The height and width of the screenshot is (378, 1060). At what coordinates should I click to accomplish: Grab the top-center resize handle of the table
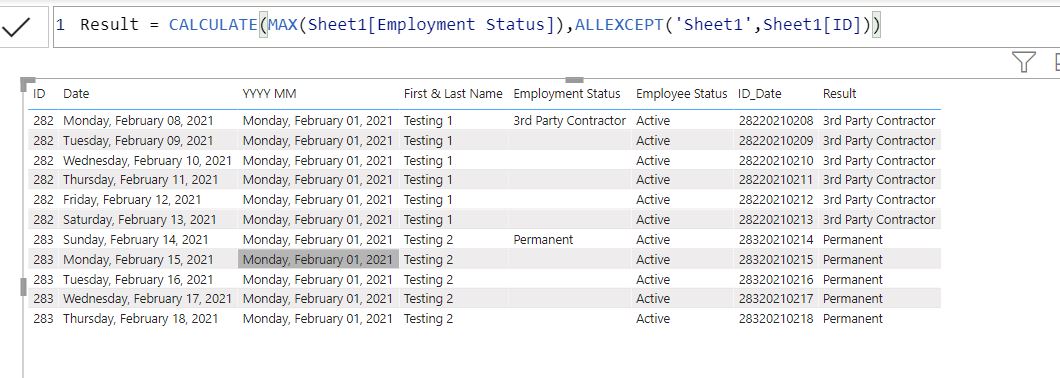[574, 80]
